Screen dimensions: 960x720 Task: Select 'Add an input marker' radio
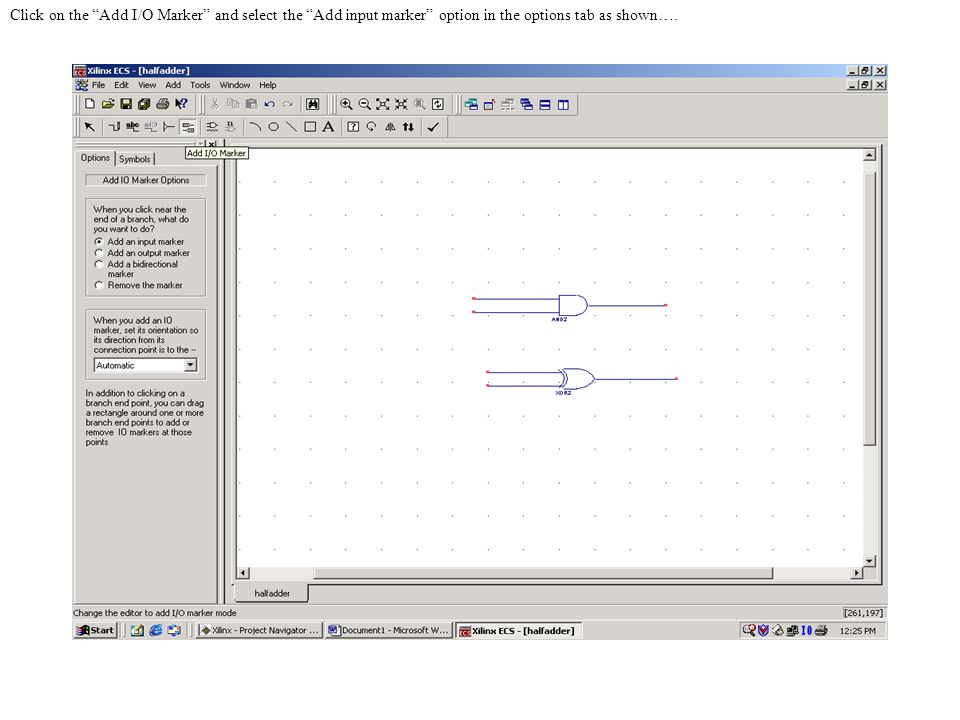click(x=99, y=241)
